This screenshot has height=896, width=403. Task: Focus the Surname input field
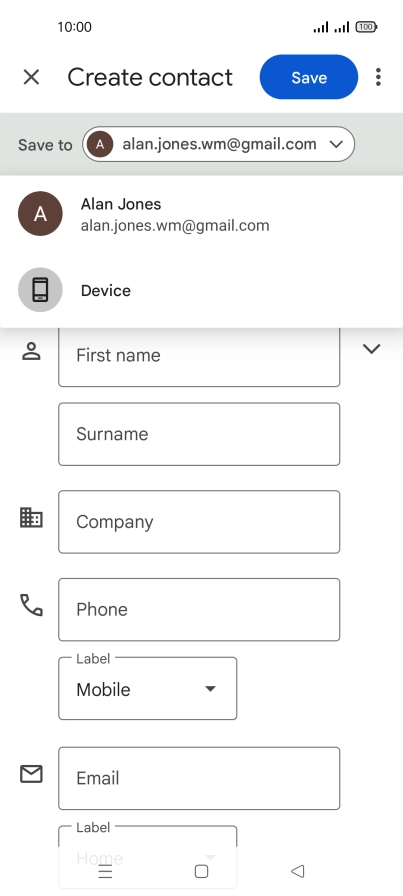tap(199, 434)
